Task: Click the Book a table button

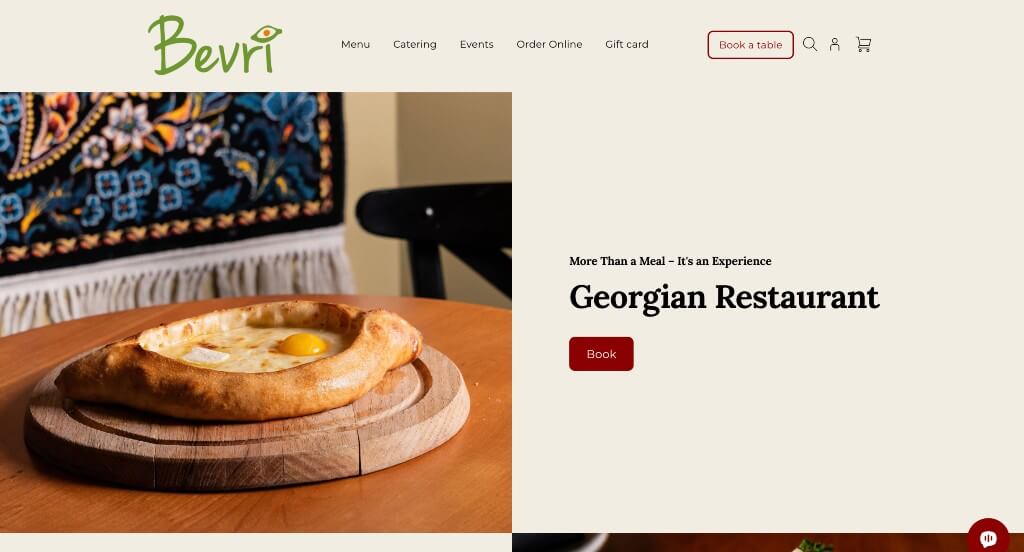Action: pyautogui.click(x=750, y=45)
